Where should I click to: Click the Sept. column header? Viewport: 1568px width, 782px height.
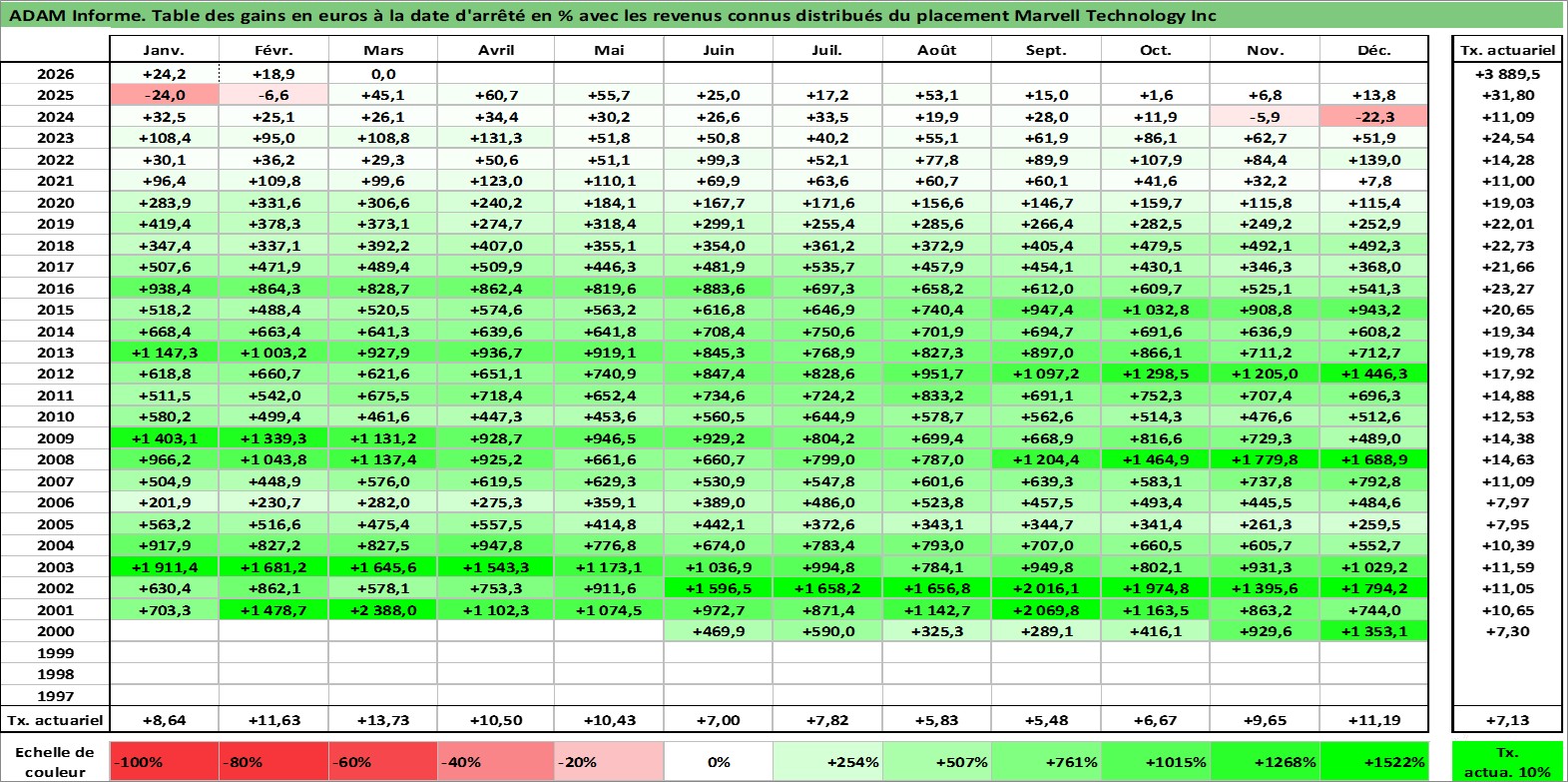click(x=1046, y=50)
